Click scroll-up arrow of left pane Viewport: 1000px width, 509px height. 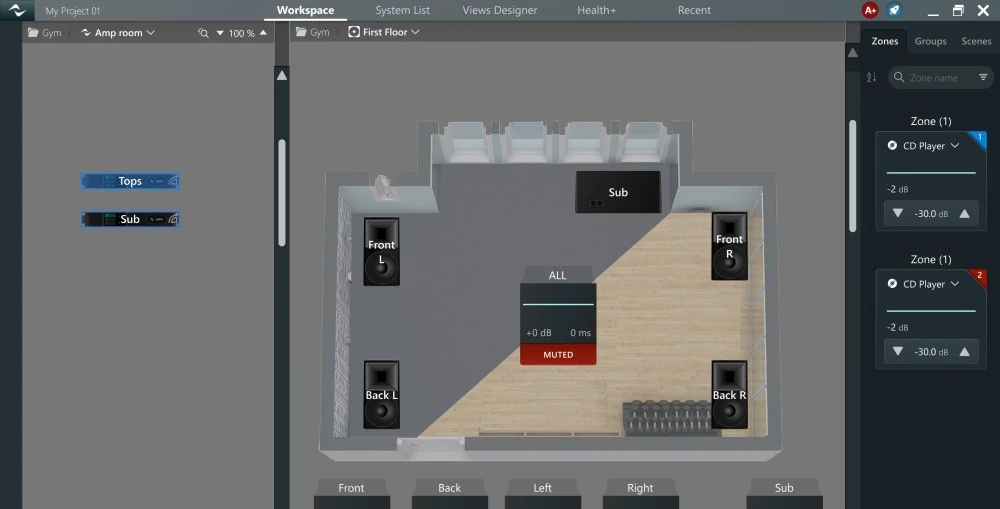click(x=281, y=75)
